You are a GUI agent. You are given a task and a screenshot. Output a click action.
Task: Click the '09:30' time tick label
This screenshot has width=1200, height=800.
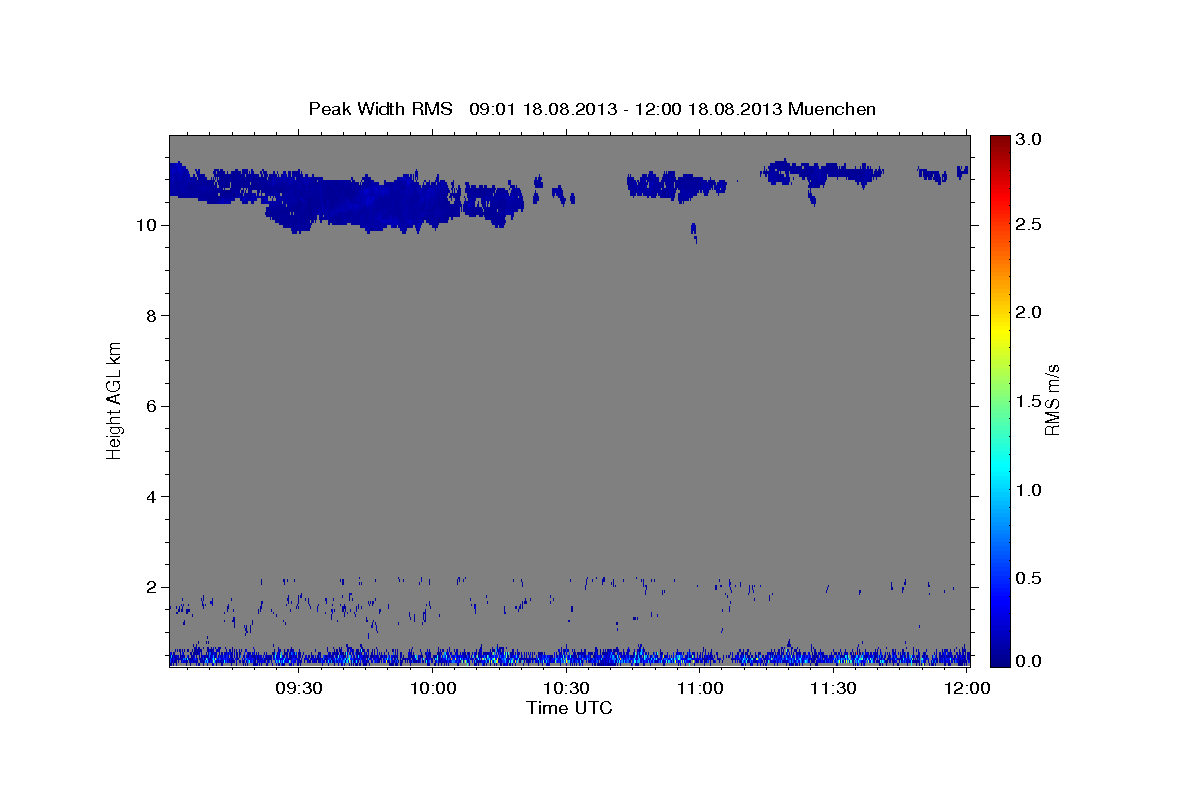[x=298, y=688]
